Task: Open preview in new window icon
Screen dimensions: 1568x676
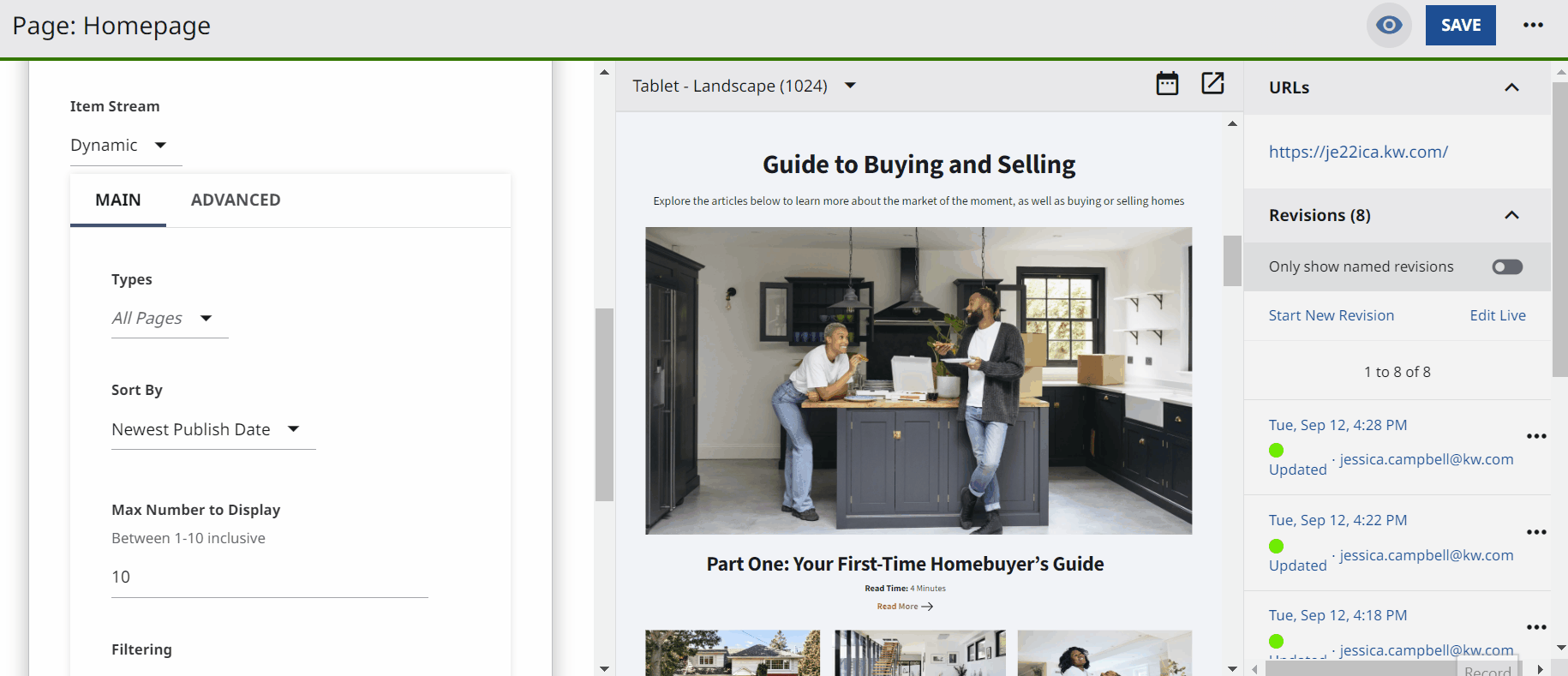Action: point(1212,83)
